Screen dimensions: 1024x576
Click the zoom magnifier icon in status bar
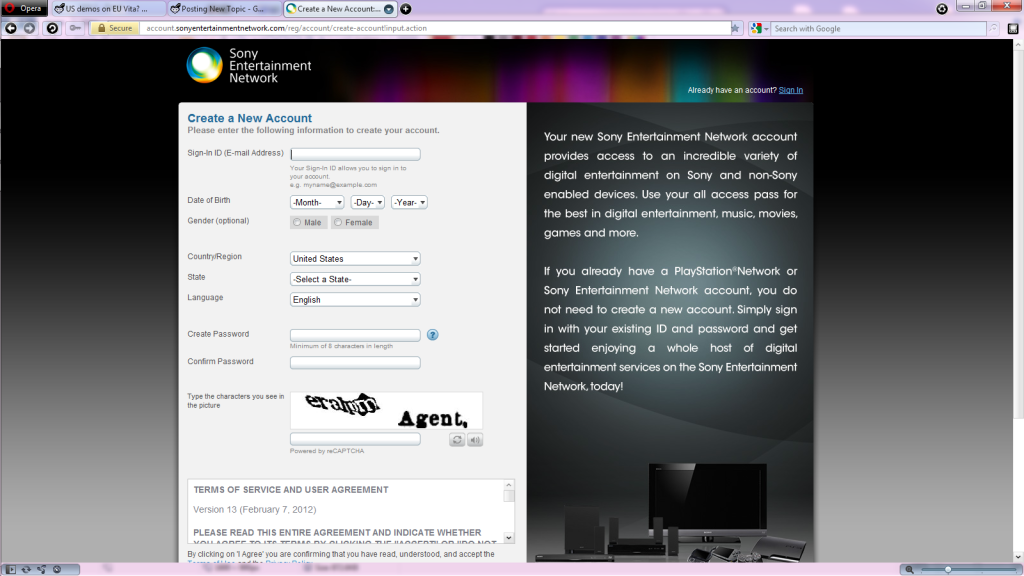click(908, 569)
